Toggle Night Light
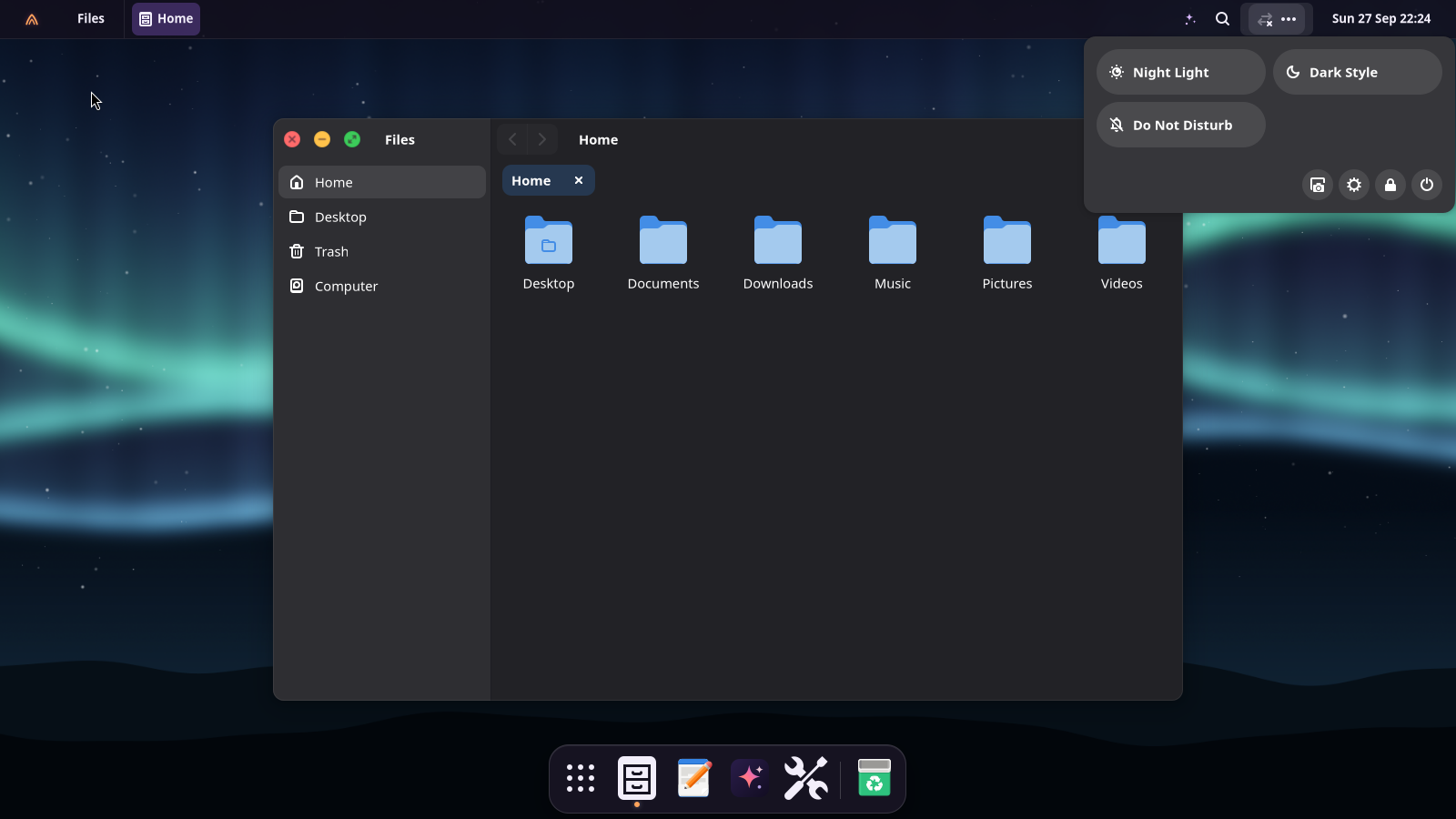The image size is (1456, 819). pyautogui.click(x=1181, y=72)
